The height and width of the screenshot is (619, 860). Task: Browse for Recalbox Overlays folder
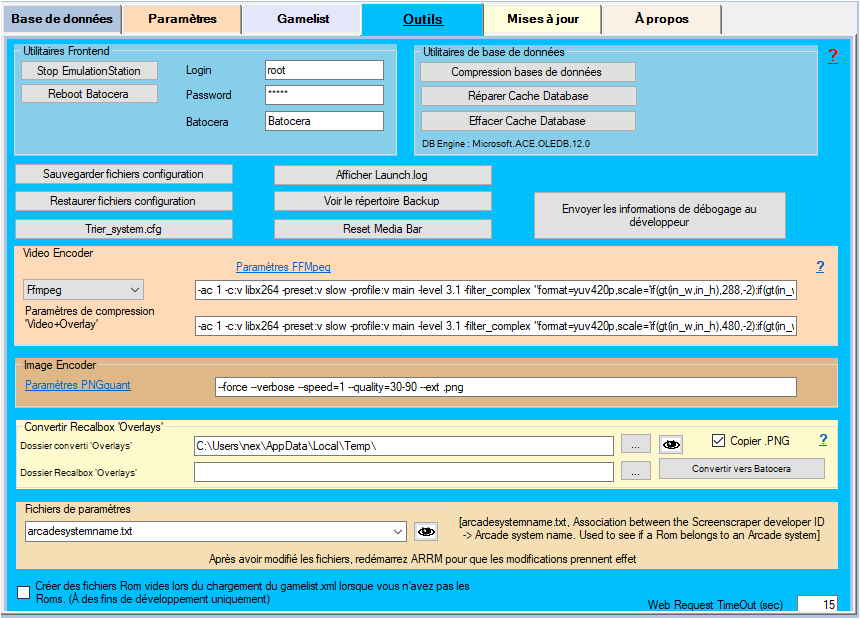[636, 471]
